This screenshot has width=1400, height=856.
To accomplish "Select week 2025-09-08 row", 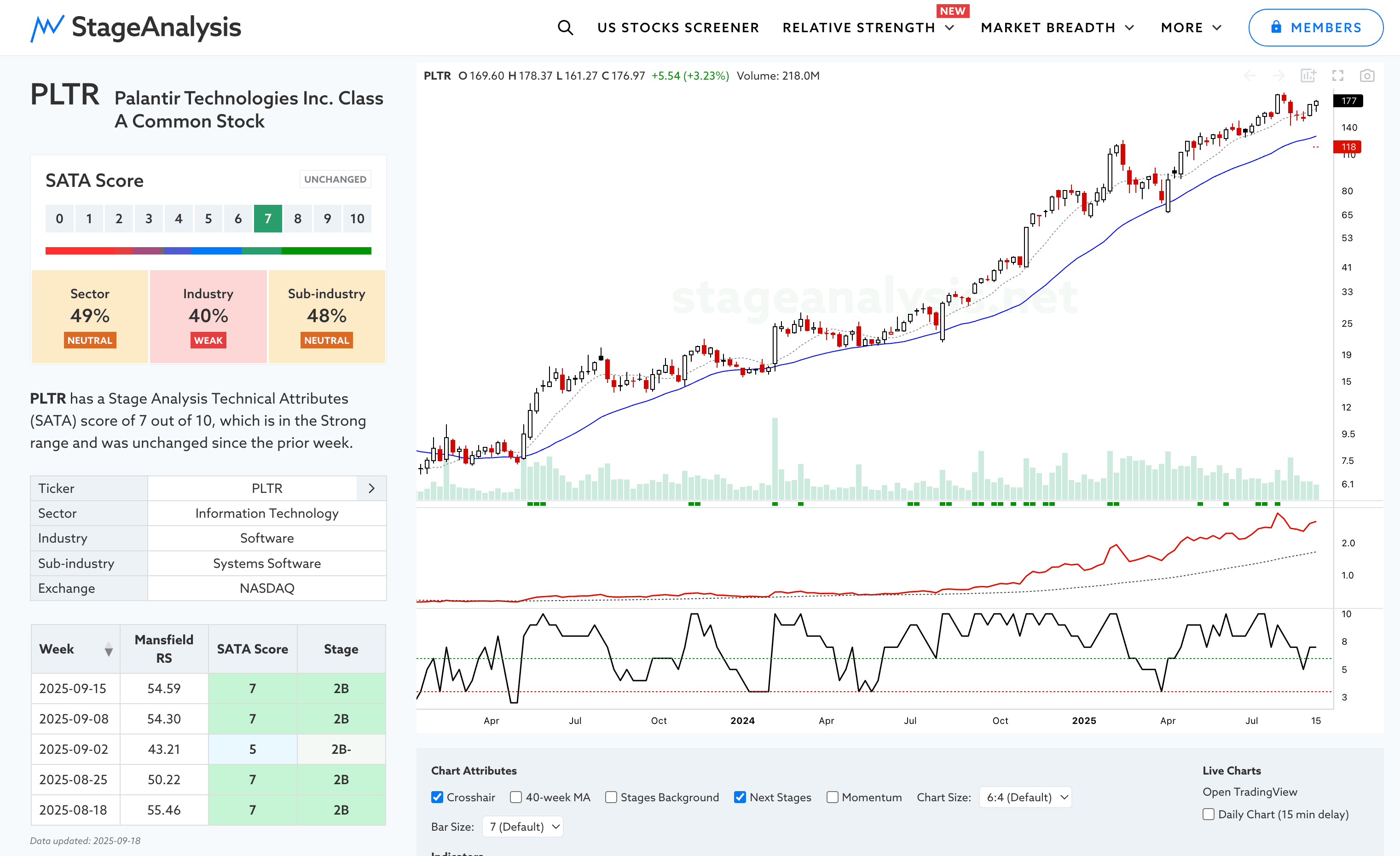I will 208,718.
